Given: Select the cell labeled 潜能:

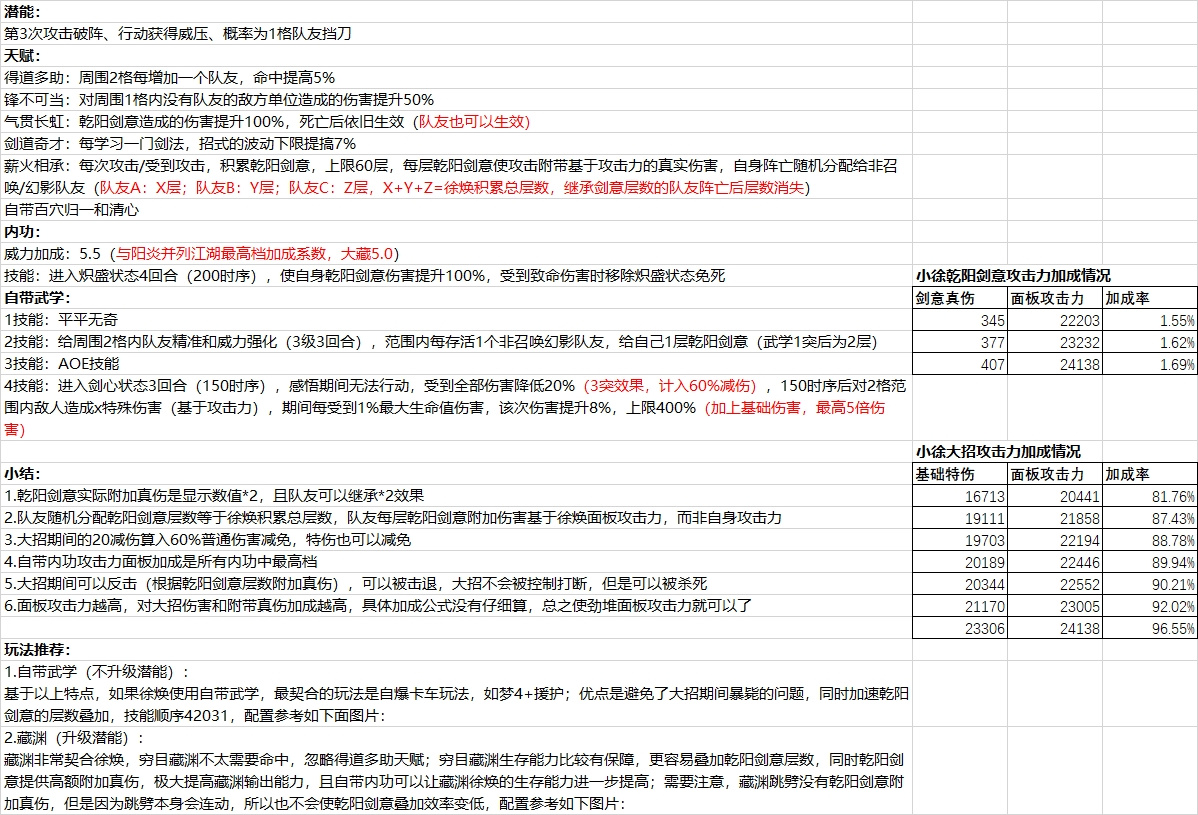Looking at the screenshot, I should click(456, 11).
